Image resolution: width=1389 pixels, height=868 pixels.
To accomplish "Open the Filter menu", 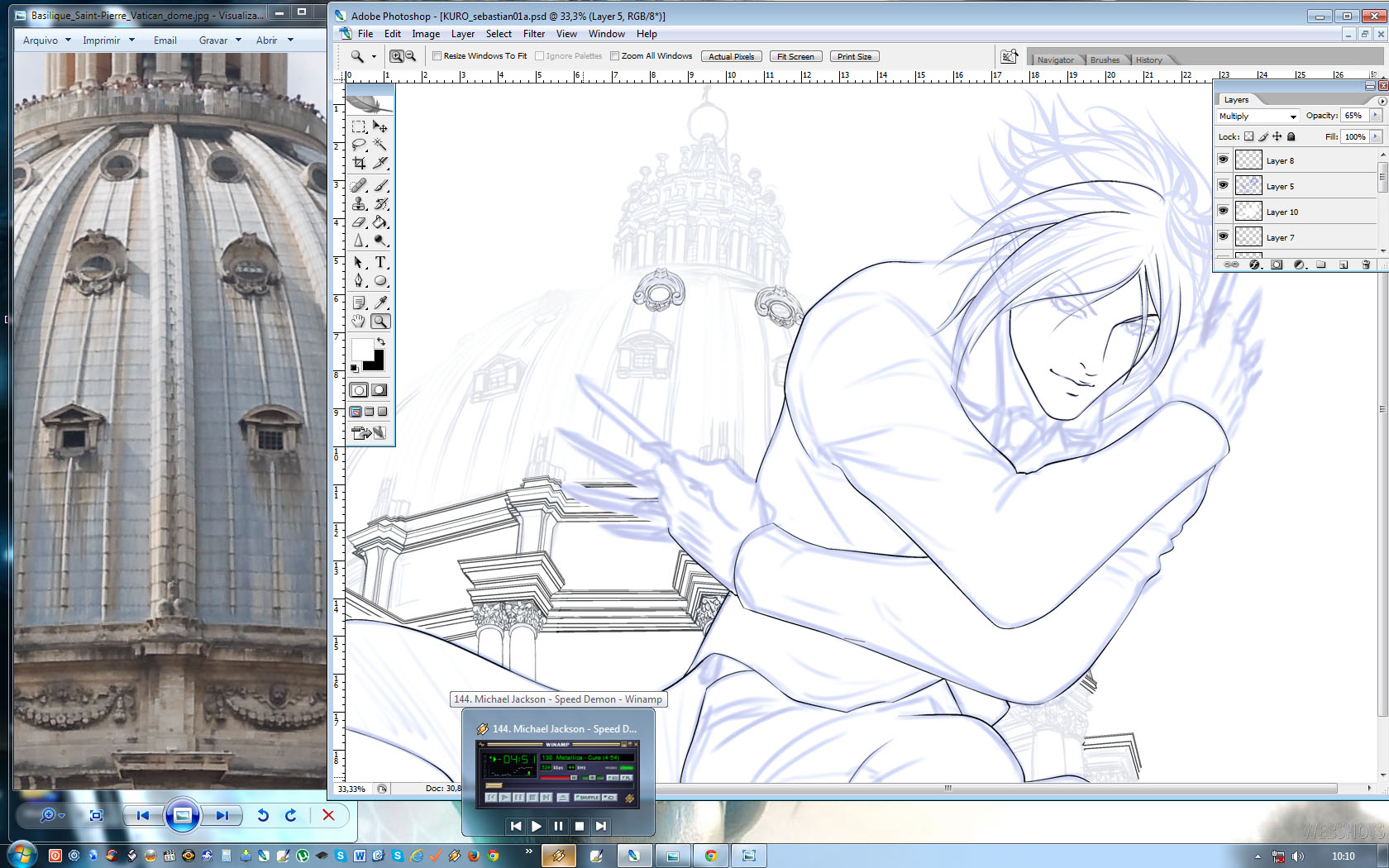I will point(534,34).
